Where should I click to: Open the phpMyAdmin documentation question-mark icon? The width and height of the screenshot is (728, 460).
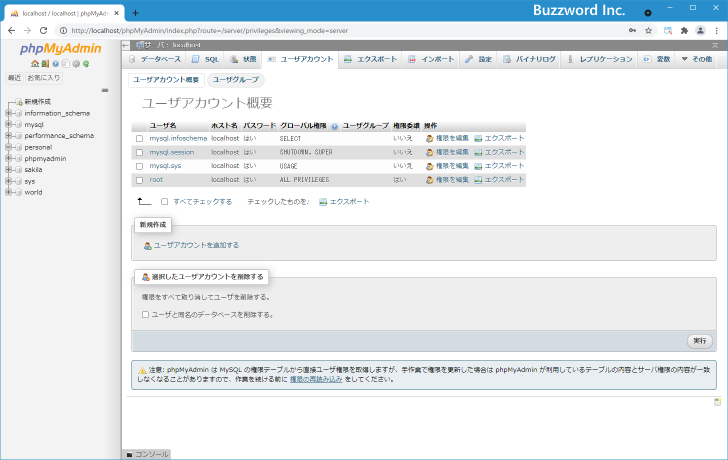pyautogui.click(x=56, y=64)
